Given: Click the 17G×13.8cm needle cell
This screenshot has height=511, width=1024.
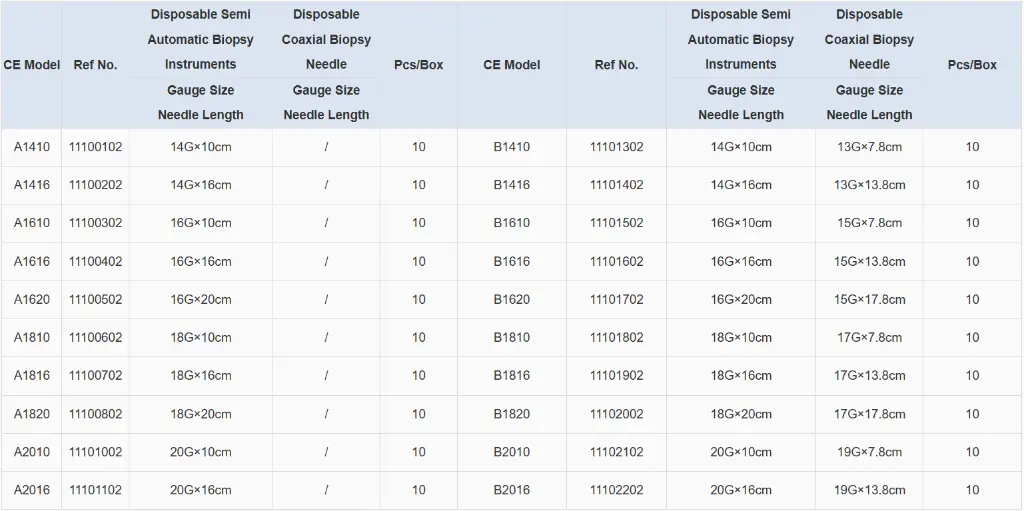Looking at the screenshot, I should [x=869, y=375].
